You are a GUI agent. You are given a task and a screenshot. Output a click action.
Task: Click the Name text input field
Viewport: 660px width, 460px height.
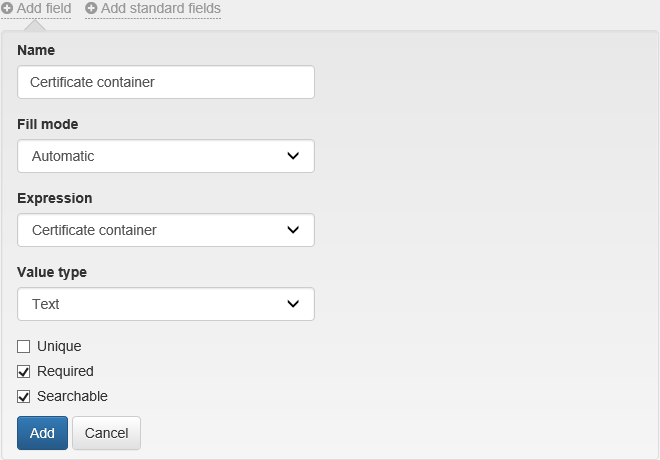click(x=166, y=82)
